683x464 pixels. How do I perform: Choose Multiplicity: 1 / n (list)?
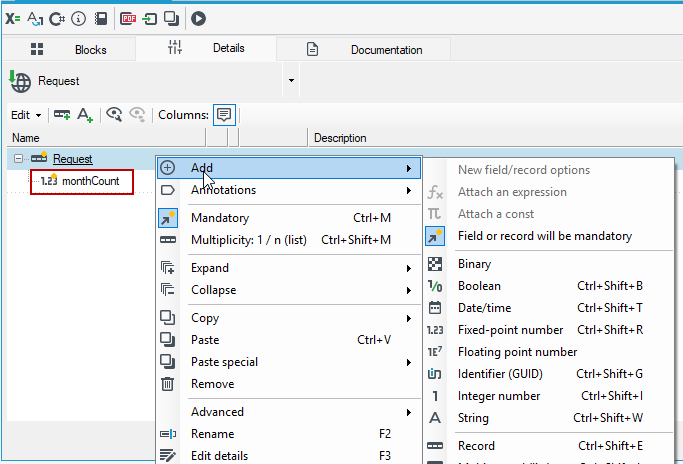(x=289, y=240)
